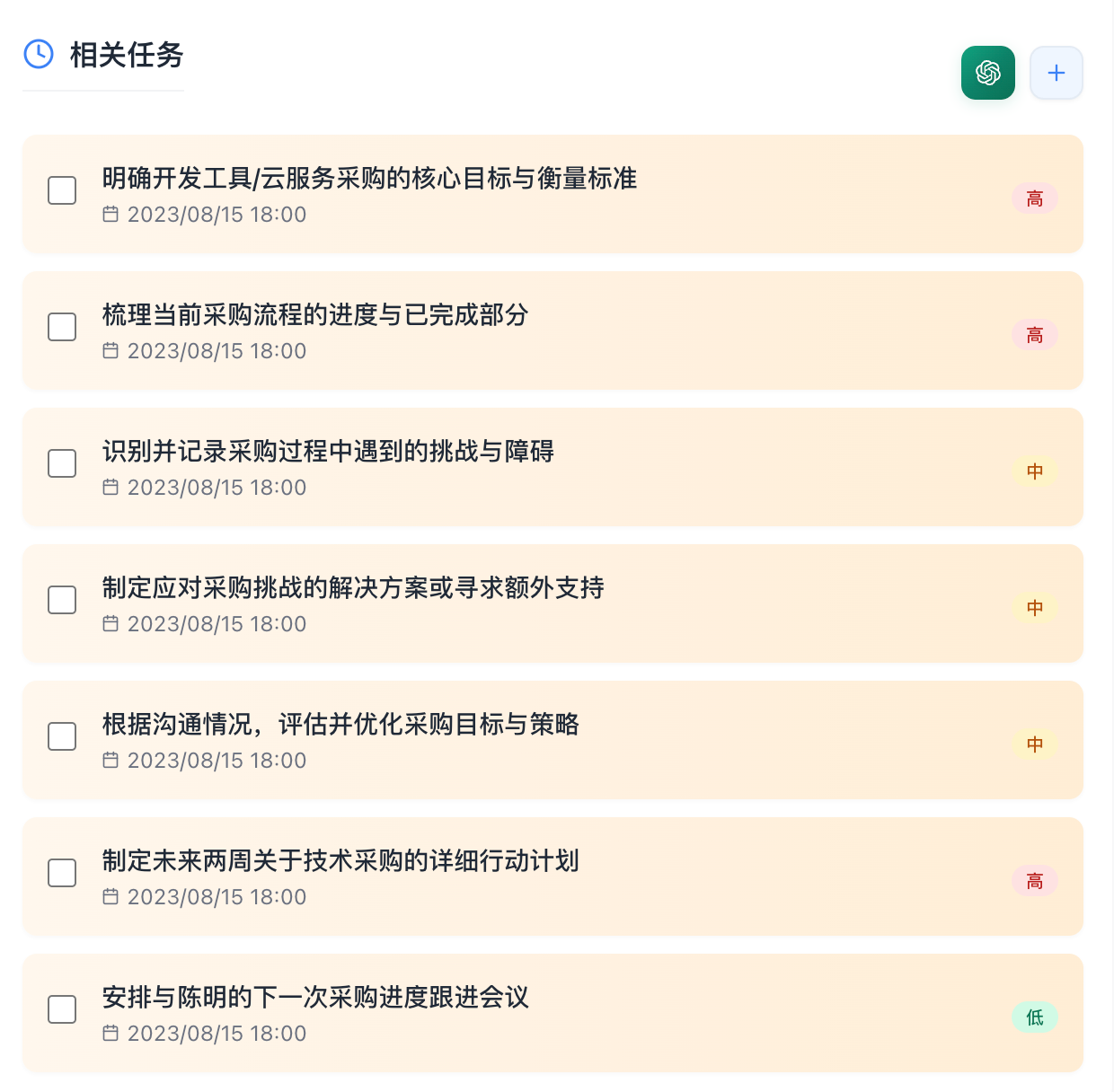Click the 中 priority tag on 根据沟通情况 task

click(x=1034, y=744)
